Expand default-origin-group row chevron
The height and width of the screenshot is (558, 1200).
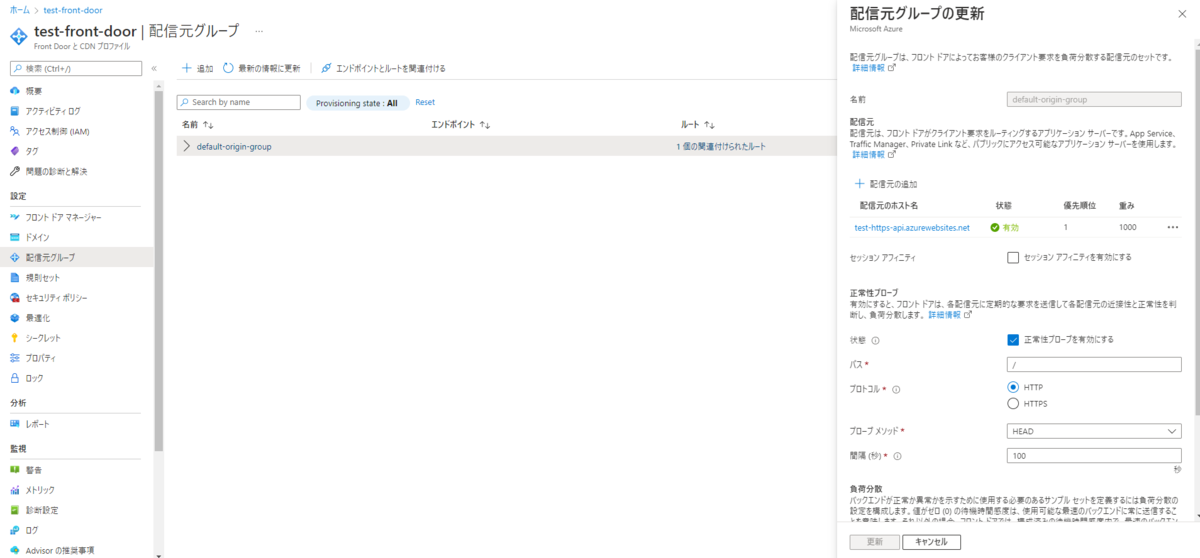186,146
